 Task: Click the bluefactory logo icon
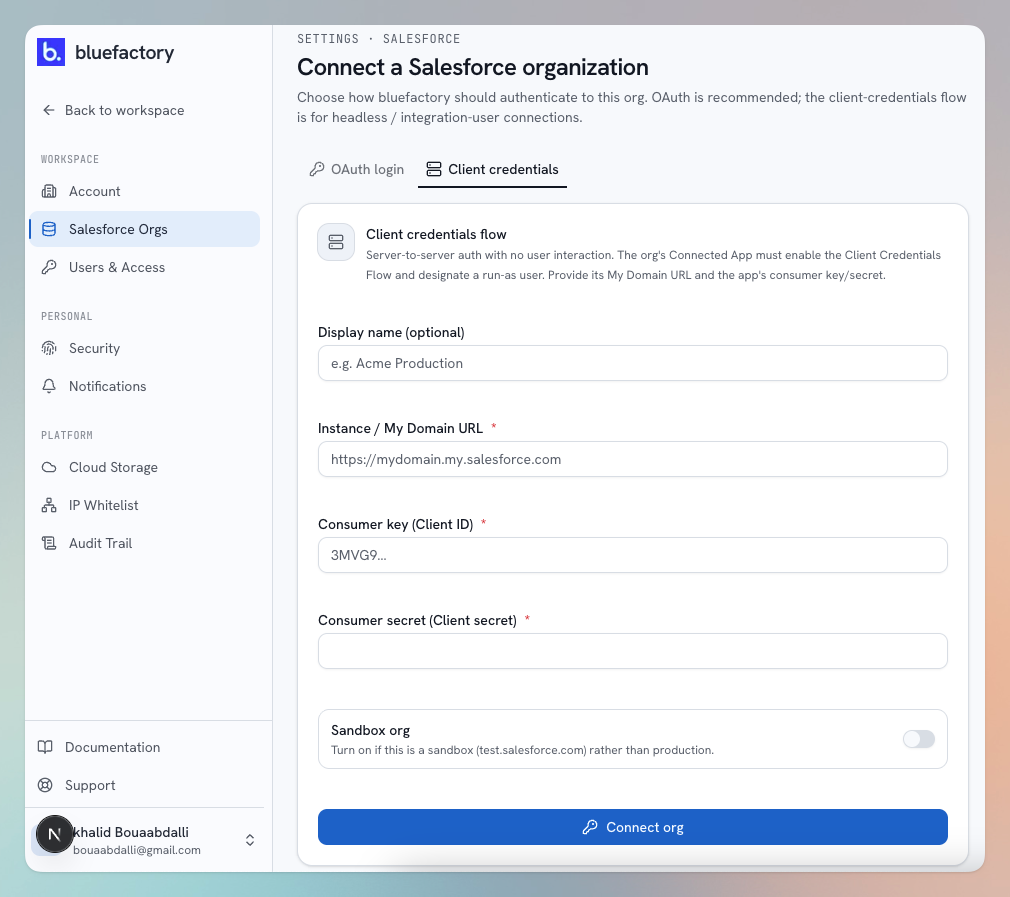pyautogui.click(x=51, y=52)
